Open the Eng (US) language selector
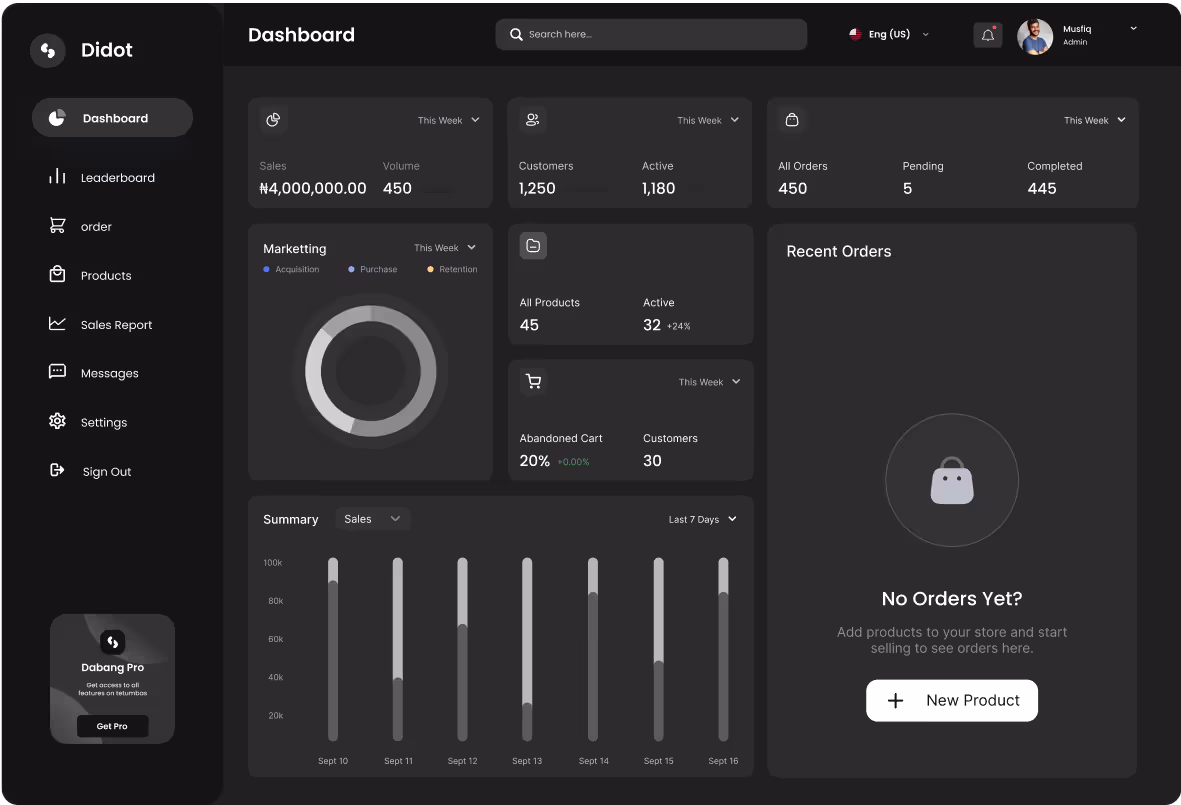The width and height of the screenshot is (1181, 805). tap(889, 34)
